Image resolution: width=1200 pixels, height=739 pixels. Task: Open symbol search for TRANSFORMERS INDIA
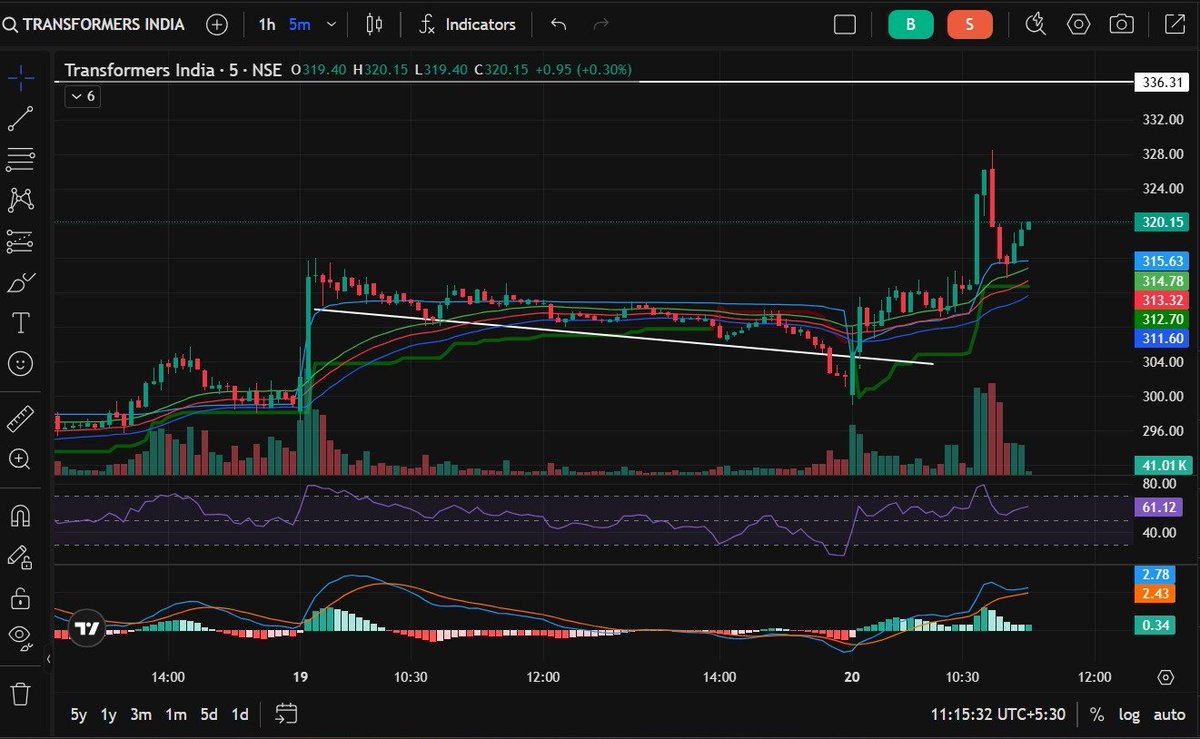(94, 24)
